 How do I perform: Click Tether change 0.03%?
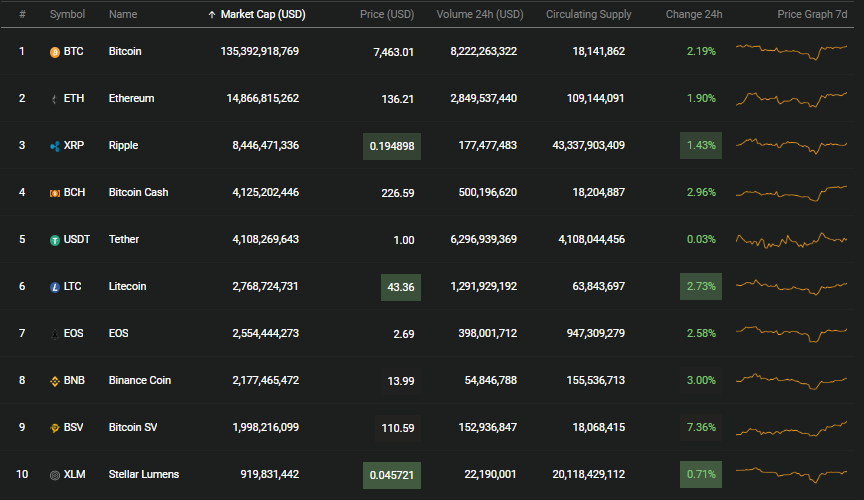tap(701, 239)
